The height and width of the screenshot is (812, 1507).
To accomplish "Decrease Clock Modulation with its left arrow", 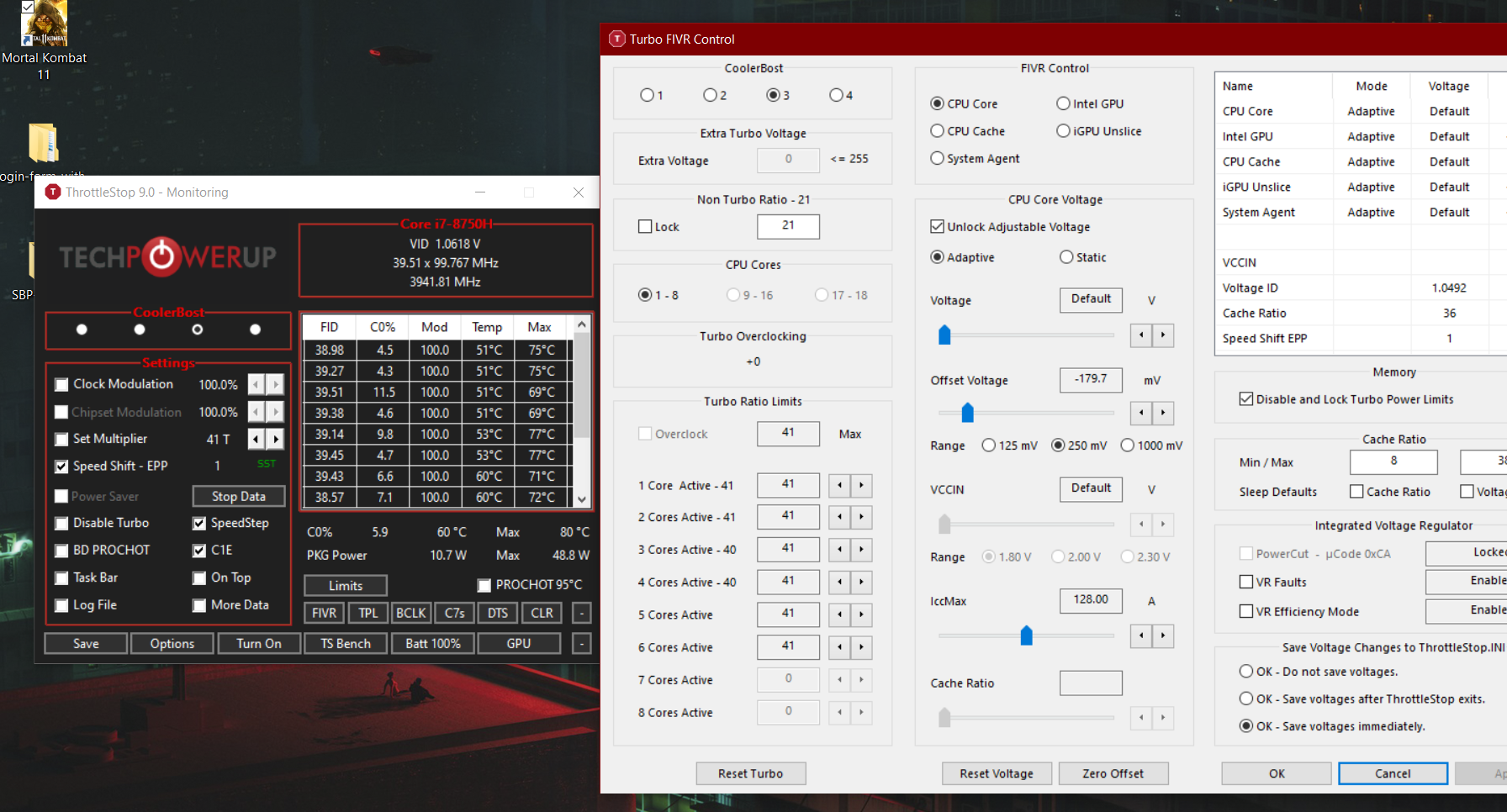I will click(256, 384).
